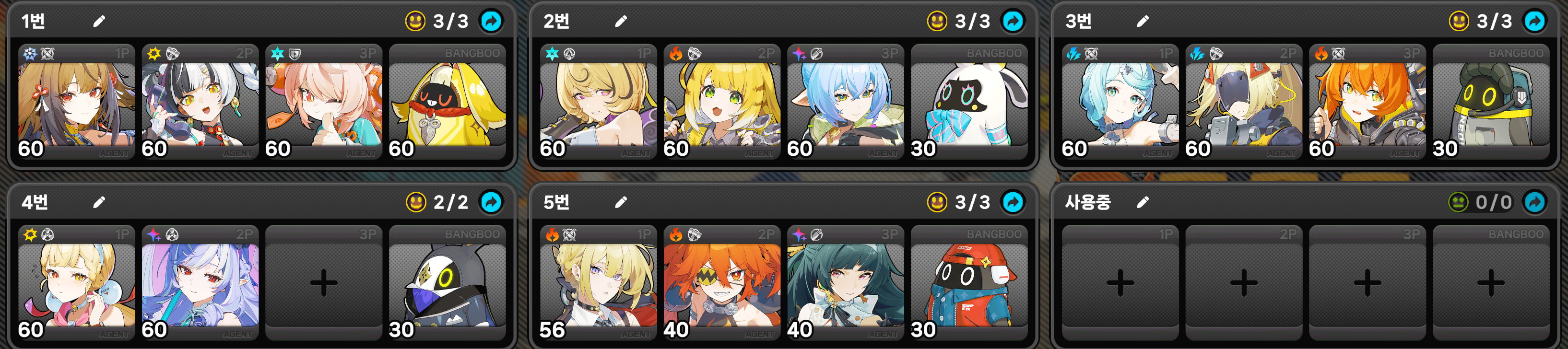Click the smiley face icon showing 3/3 on team 1번
Image resolution: width=1568 pixels, height=349 pixels.
coord(416,21)
